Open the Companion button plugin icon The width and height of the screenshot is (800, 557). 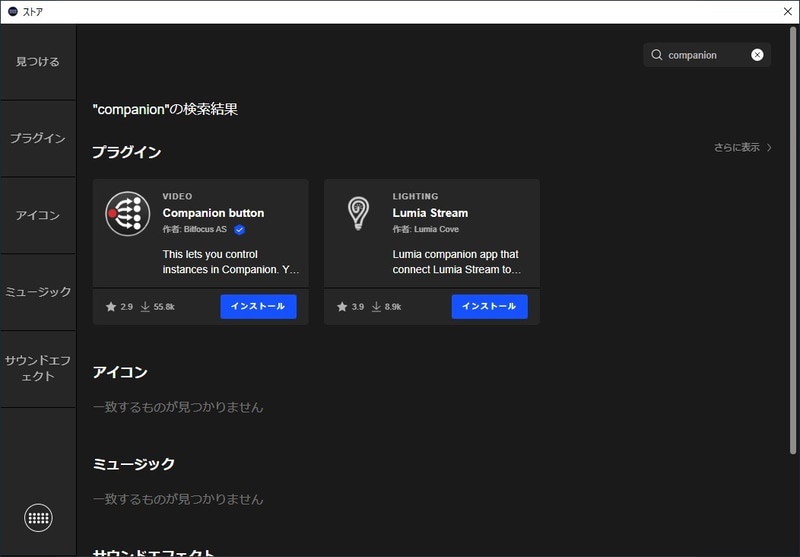pos(128,214)
